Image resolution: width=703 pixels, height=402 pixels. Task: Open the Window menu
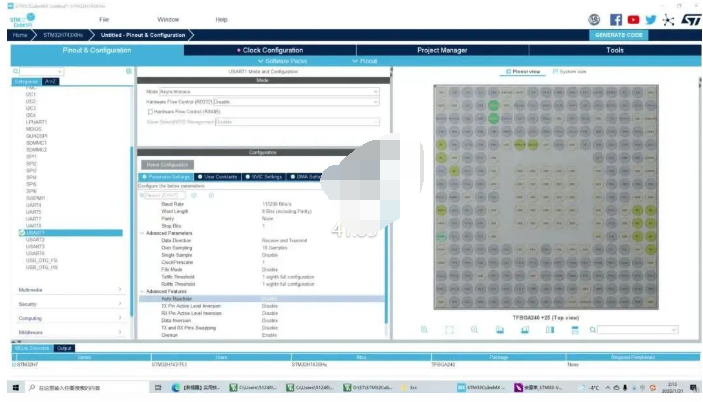(168, 20)
